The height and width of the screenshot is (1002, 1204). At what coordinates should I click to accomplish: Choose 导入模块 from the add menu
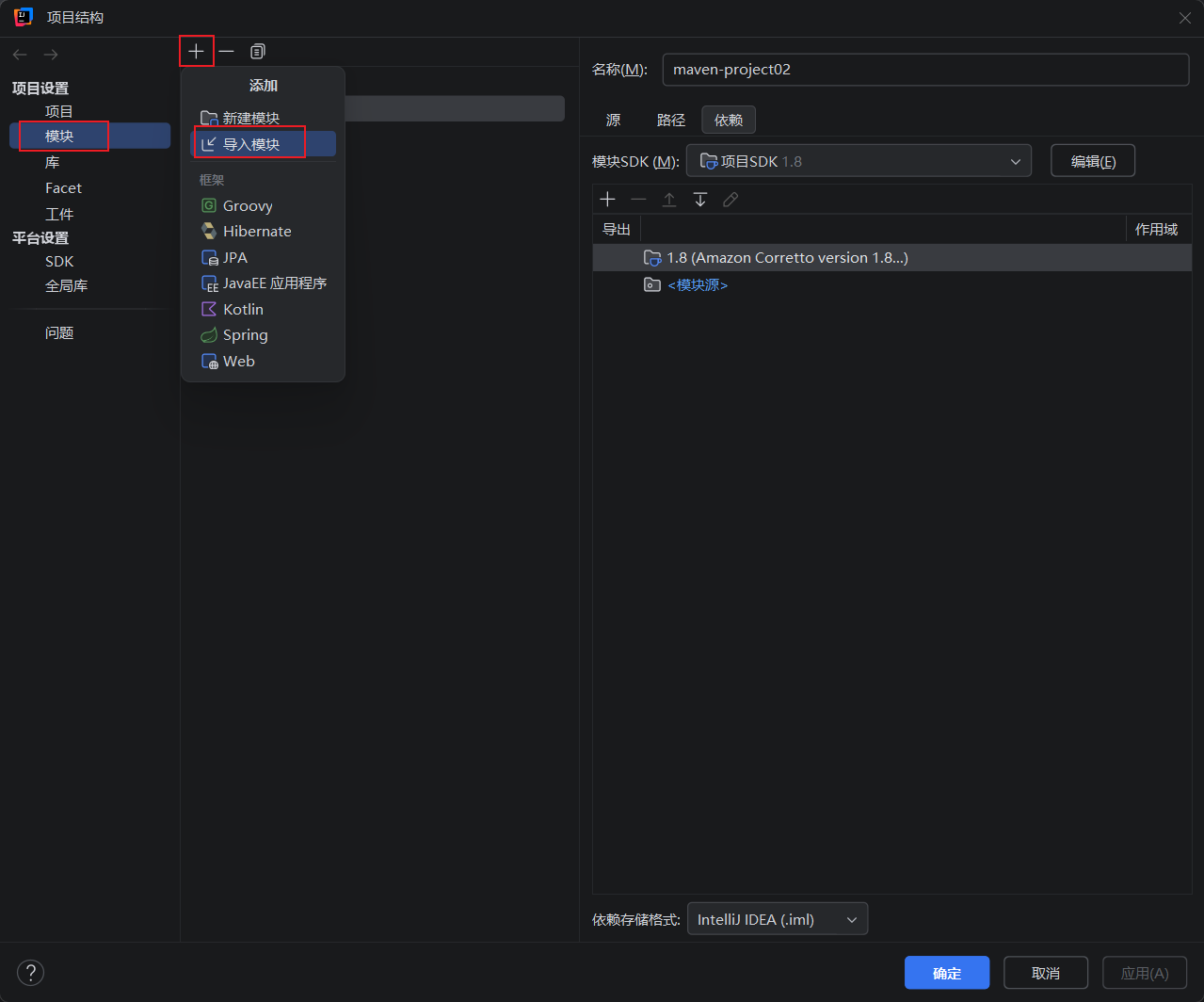[x=263, y=144]
